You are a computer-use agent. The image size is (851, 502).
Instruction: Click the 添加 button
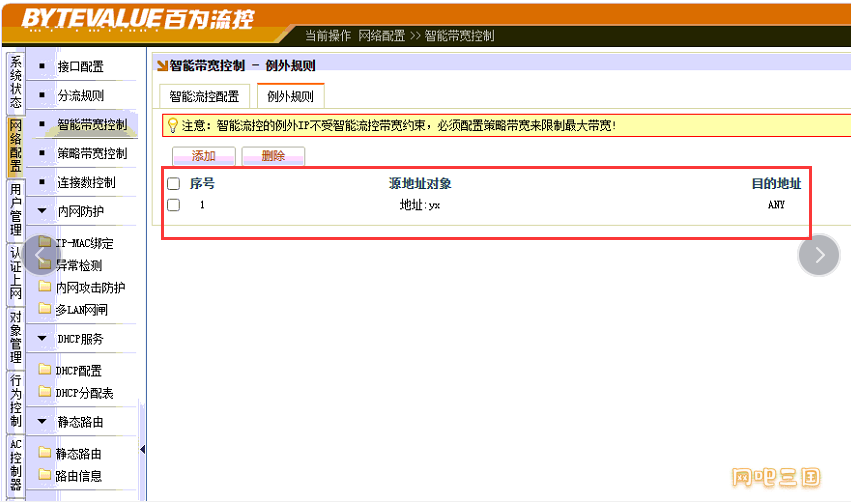click(204, 156)
